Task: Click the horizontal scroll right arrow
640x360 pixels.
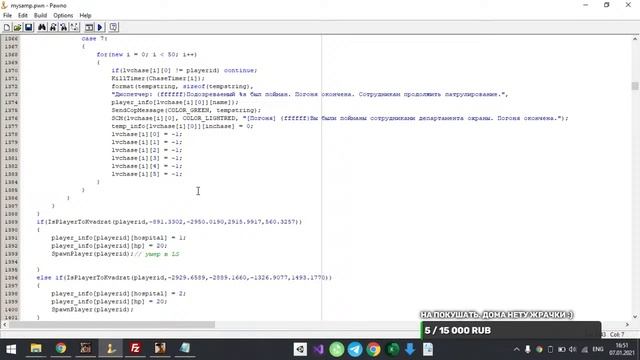Action: [x=627, y=324]
